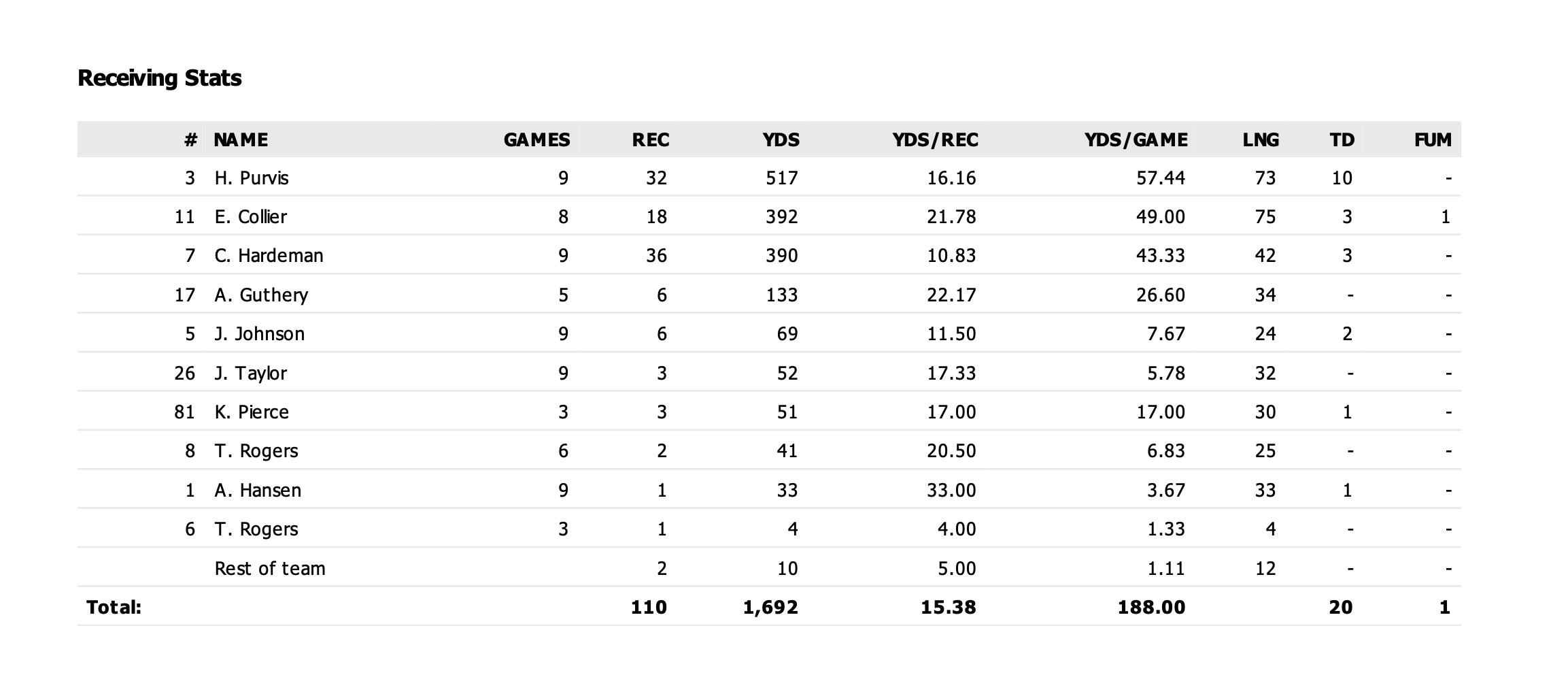
Task: Sort table by NAME column header
Action: pyautogui.click(x=241, y=140)
